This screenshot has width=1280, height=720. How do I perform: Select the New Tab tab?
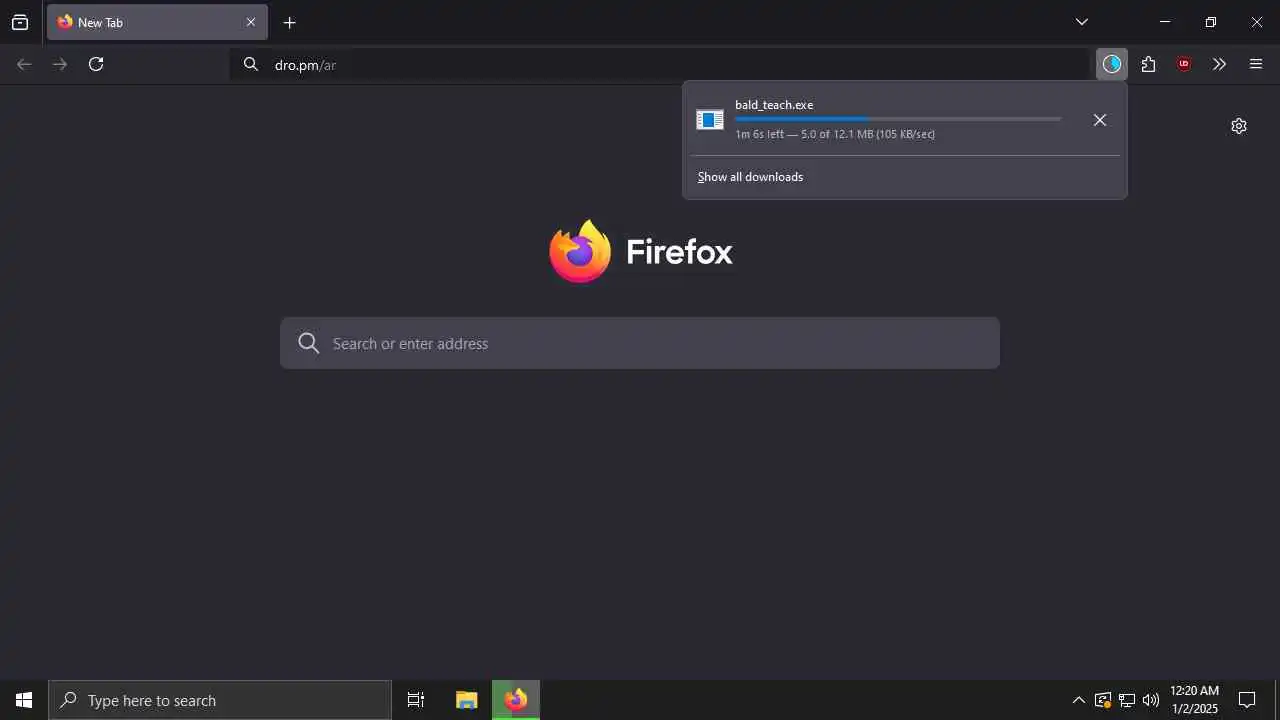[x=157, y=22]
